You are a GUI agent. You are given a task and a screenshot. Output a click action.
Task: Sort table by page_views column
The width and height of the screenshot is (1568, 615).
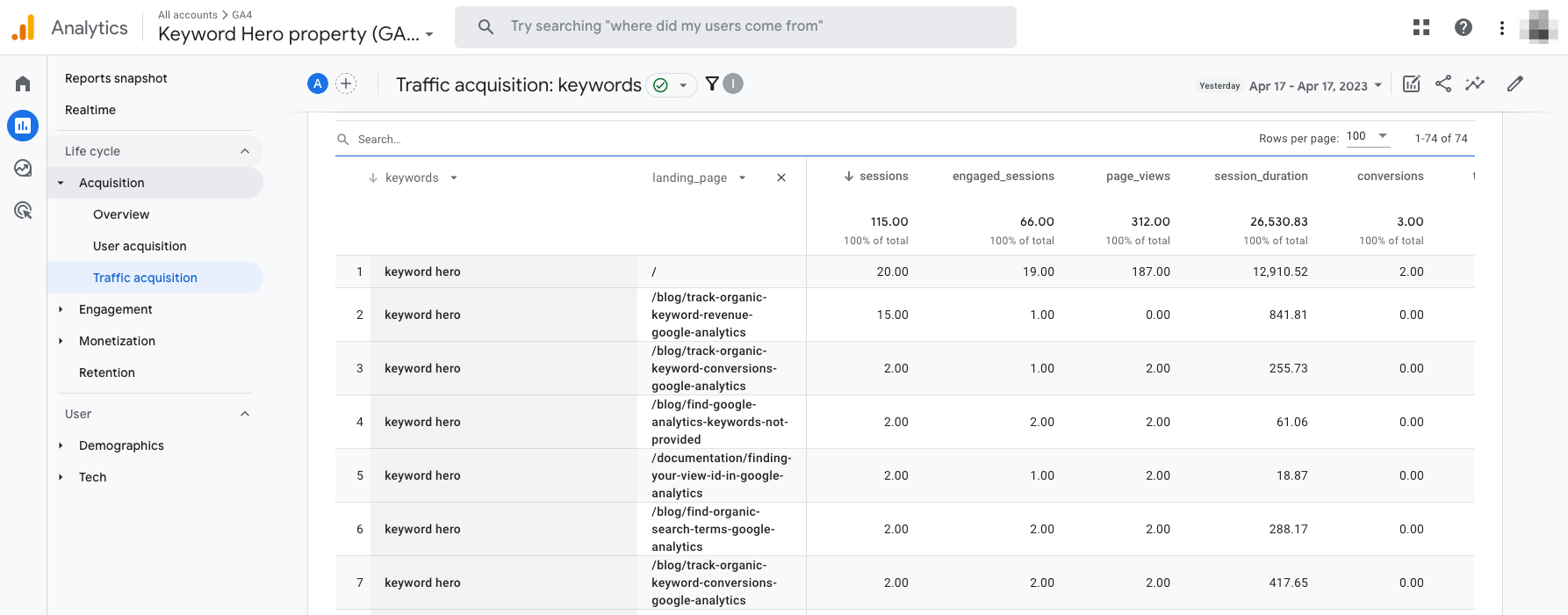pyautogui.click(x=1138, y=176)
